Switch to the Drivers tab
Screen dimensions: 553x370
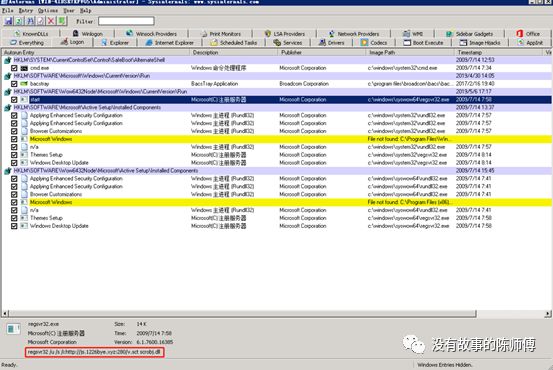pyautogui.click(x=331, y=43)
